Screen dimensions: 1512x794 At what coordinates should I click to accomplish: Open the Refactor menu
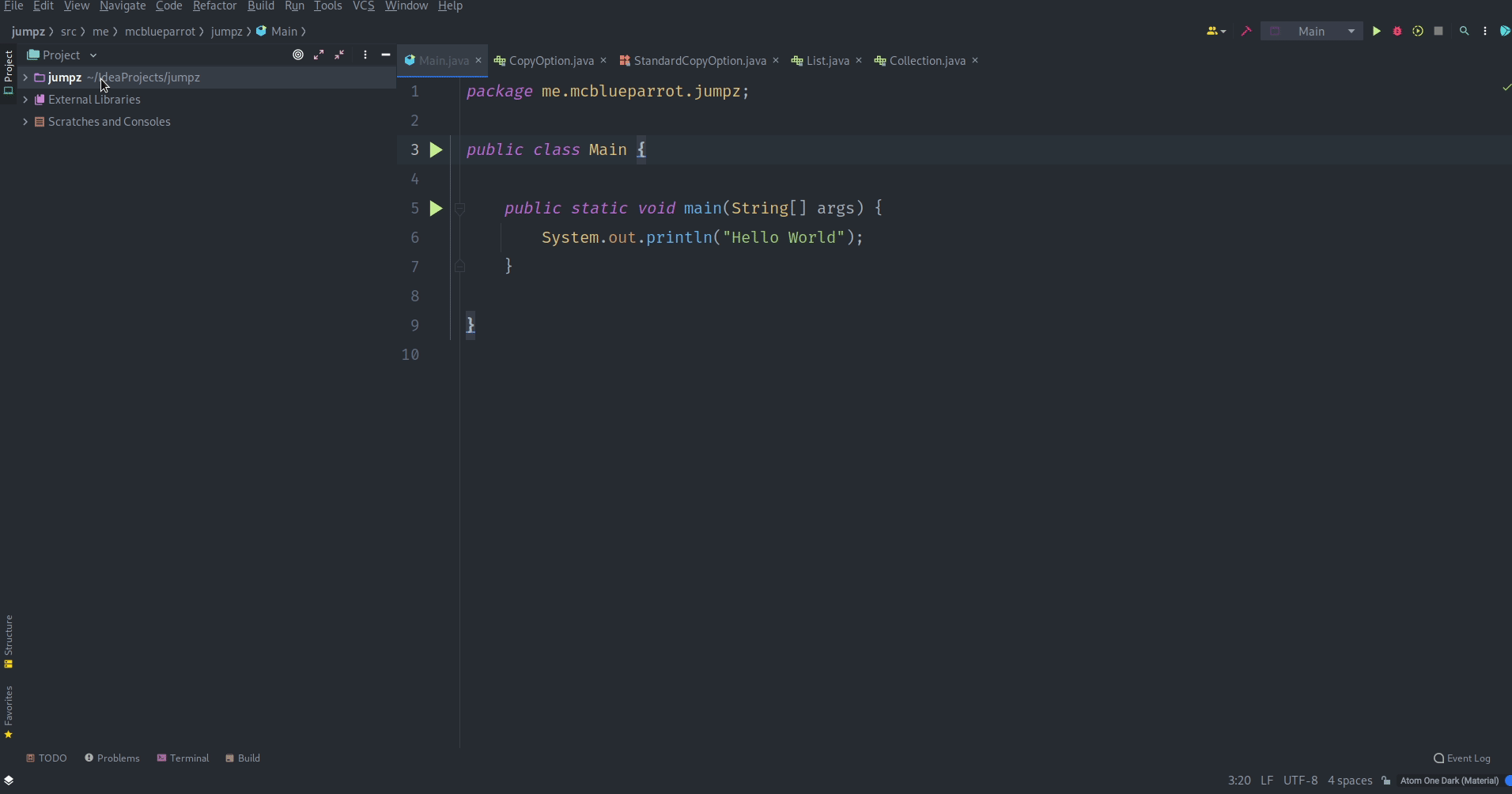click(x=215, y=6)
